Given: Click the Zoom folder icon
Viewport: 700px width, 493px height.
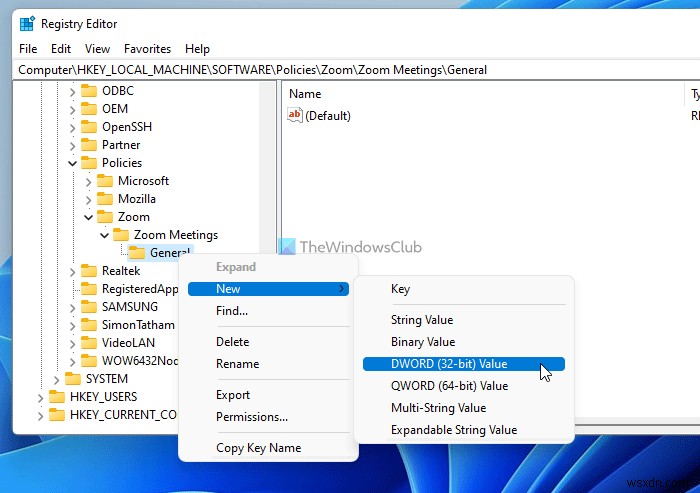Looking at the screenshot, I should click(x=105, y=217).
